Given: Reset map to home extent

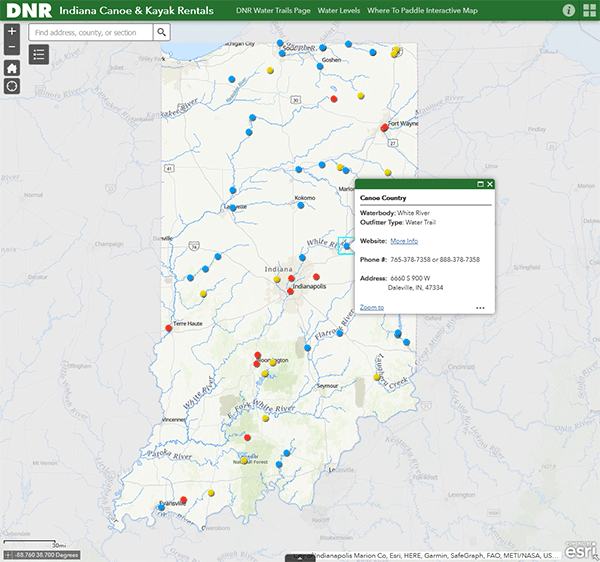Looking at the screenshot, I should tap(11, 68).
